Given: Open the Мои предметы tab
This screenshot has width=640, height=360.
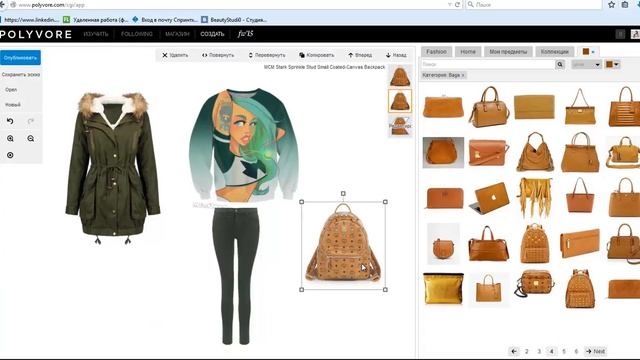Looking at the screenshot, I should pos(508,52).
